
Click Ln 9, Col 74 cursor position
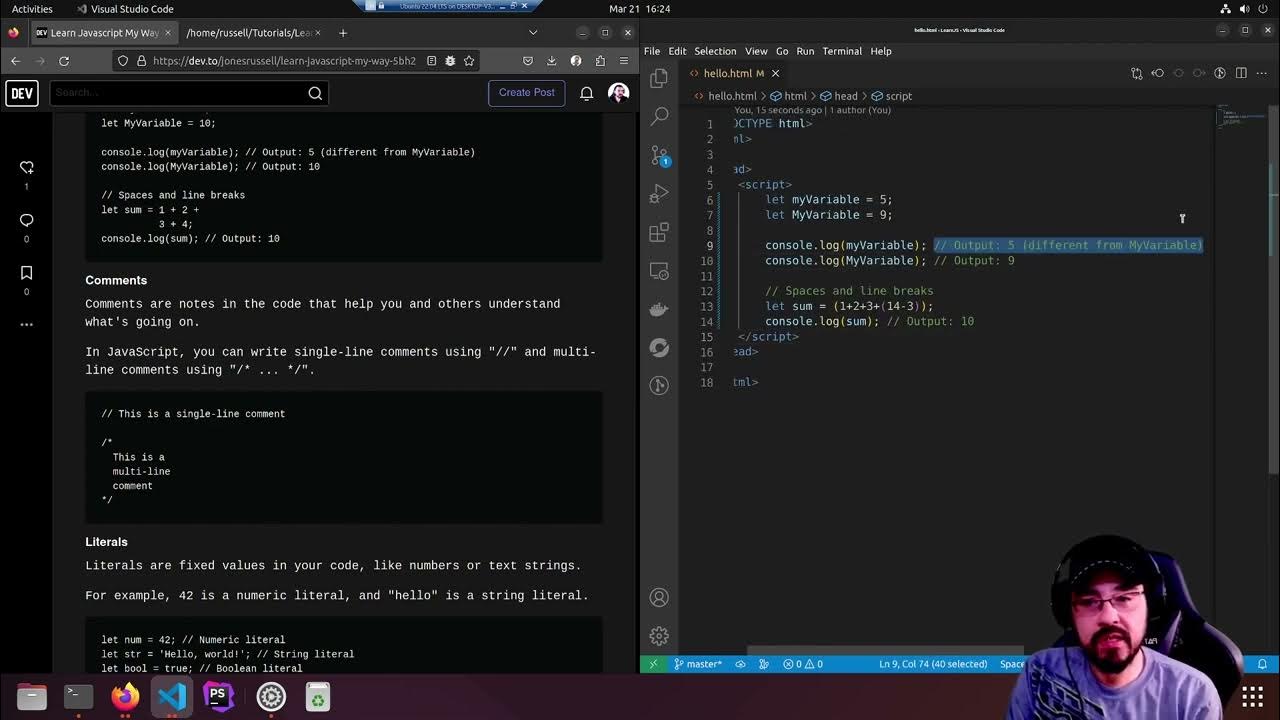pyautogui.click(x=933, y=664)
